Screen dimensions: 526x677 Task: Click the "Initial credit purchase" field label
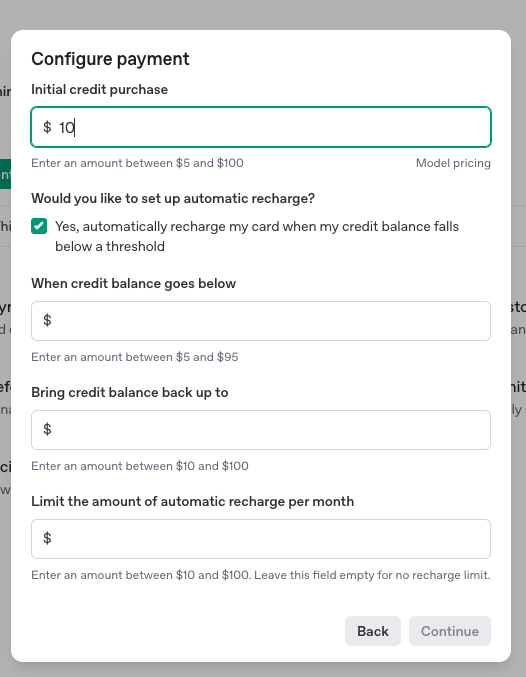pyautogui.click(x=99, y=89)
